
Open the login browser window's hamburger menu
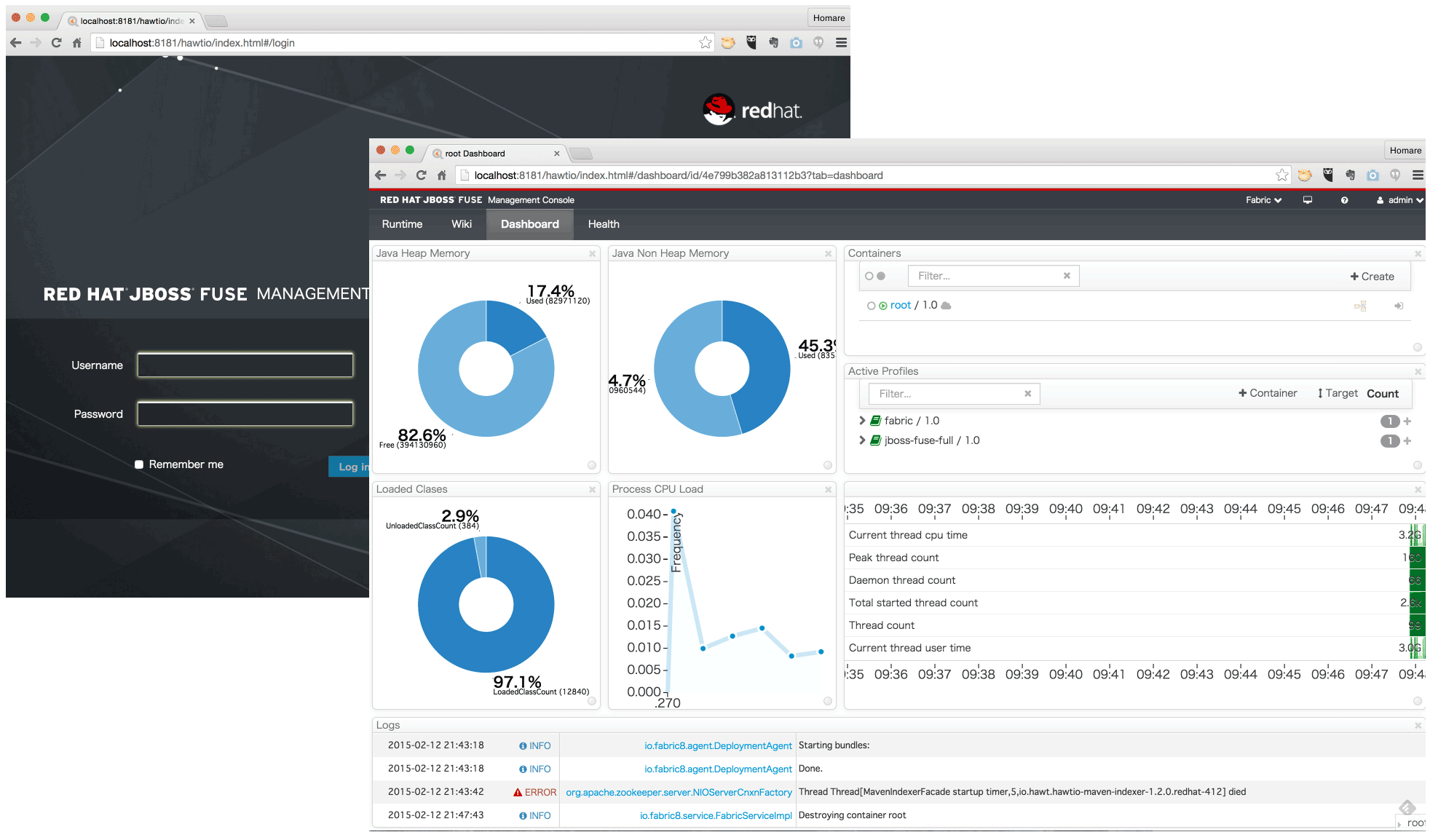(x=841, y=43)
